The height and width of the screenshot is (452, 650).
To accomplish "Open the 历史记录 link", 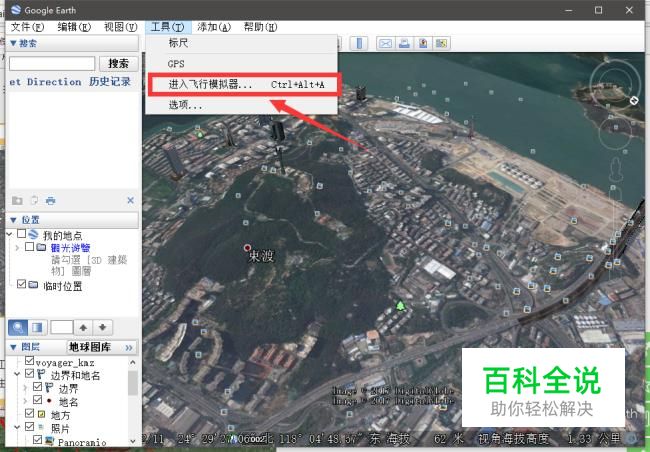I will [x=110, y=82].
